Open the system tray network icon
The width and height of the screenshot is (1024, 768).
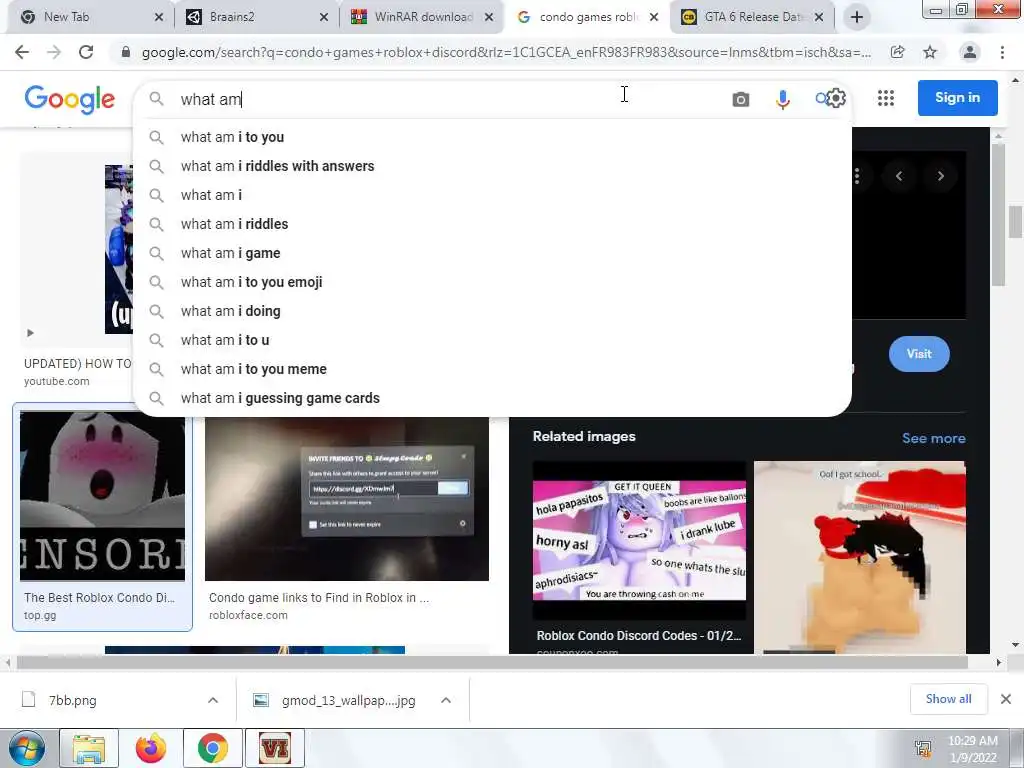pos(923,748)
